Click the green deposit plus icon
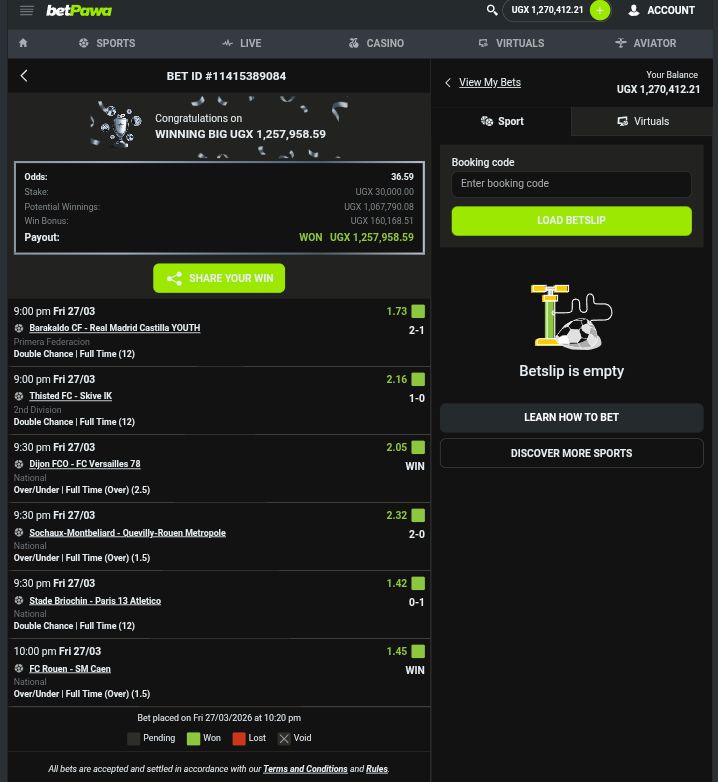Screen dimensions: 718x782 coord(600,10)
